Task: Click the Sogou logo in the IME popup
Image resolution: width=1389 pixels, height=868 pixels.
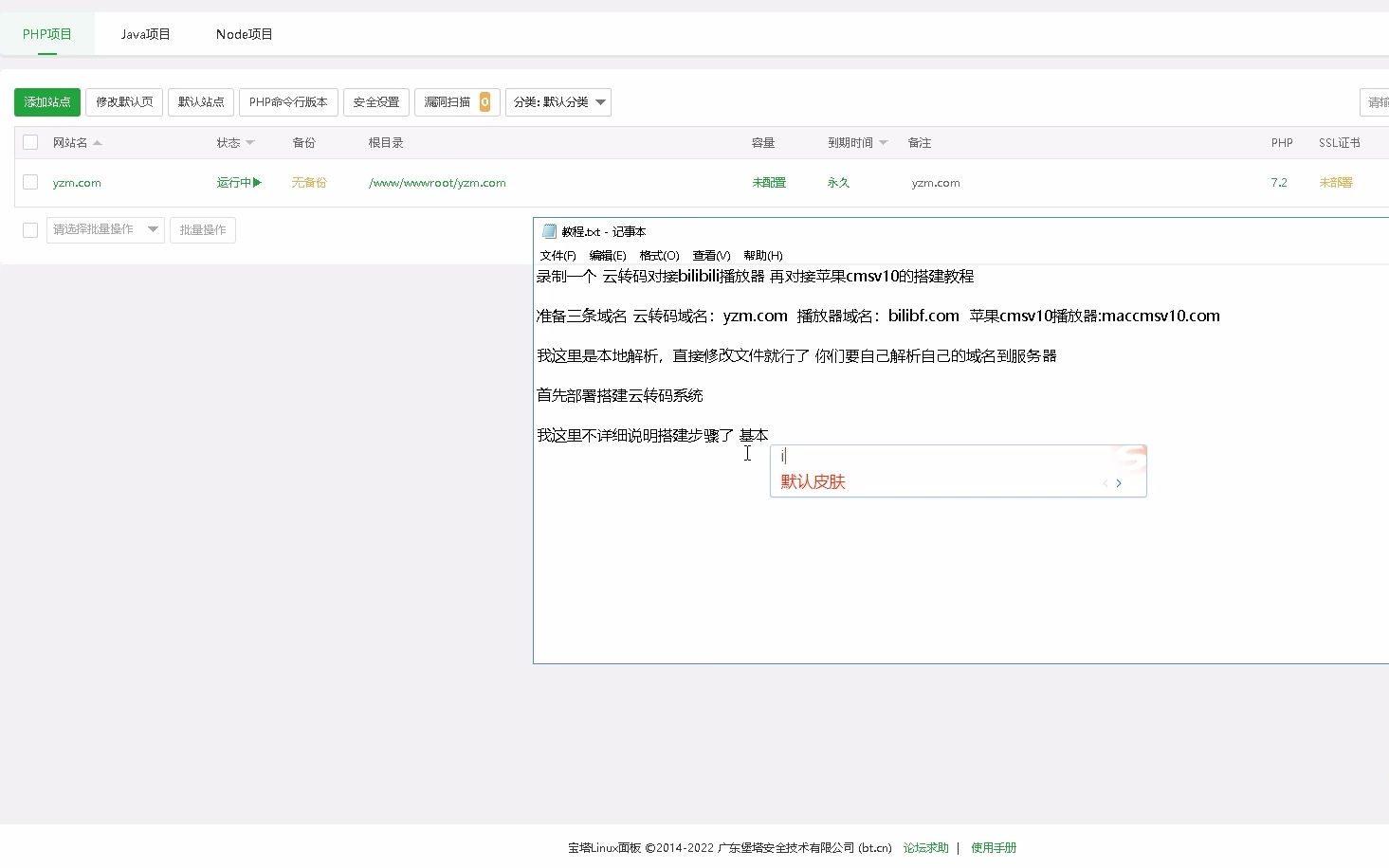Action: 1130,458
